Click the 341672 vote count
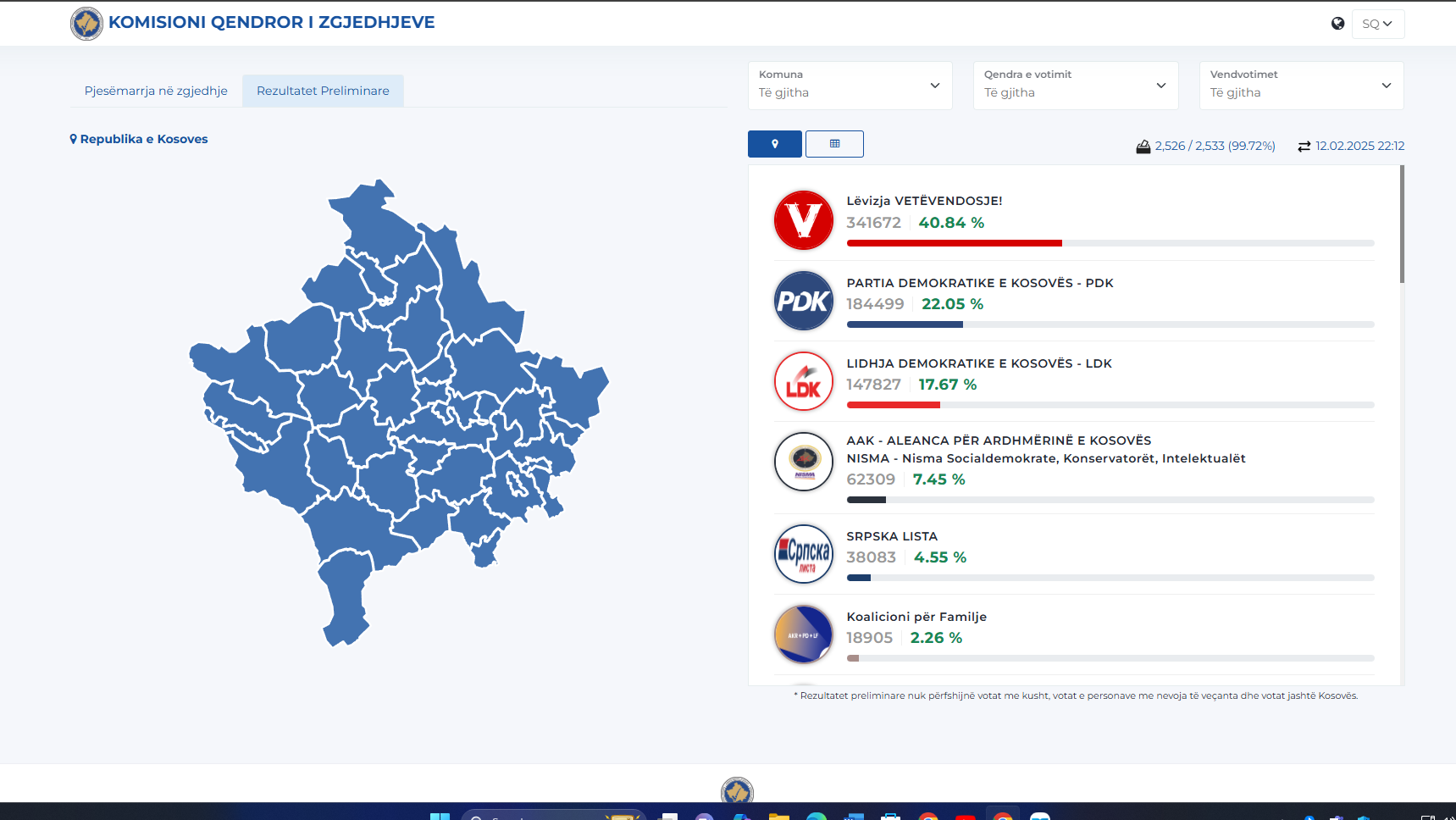This screenshot has height=820, width=1456. pos(873,223)
